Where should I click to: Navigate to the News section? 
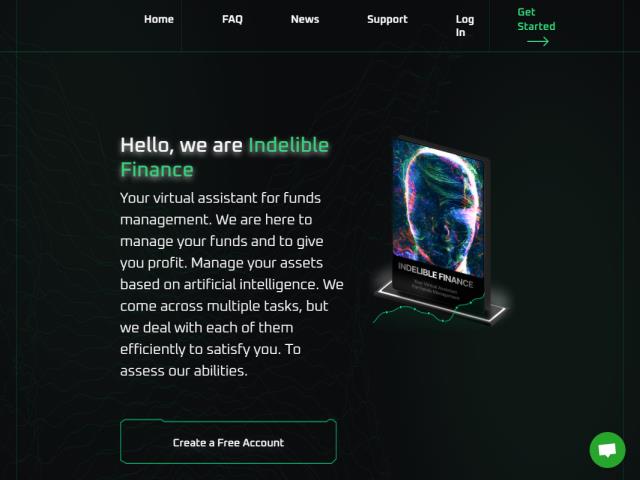pos(305,19)
